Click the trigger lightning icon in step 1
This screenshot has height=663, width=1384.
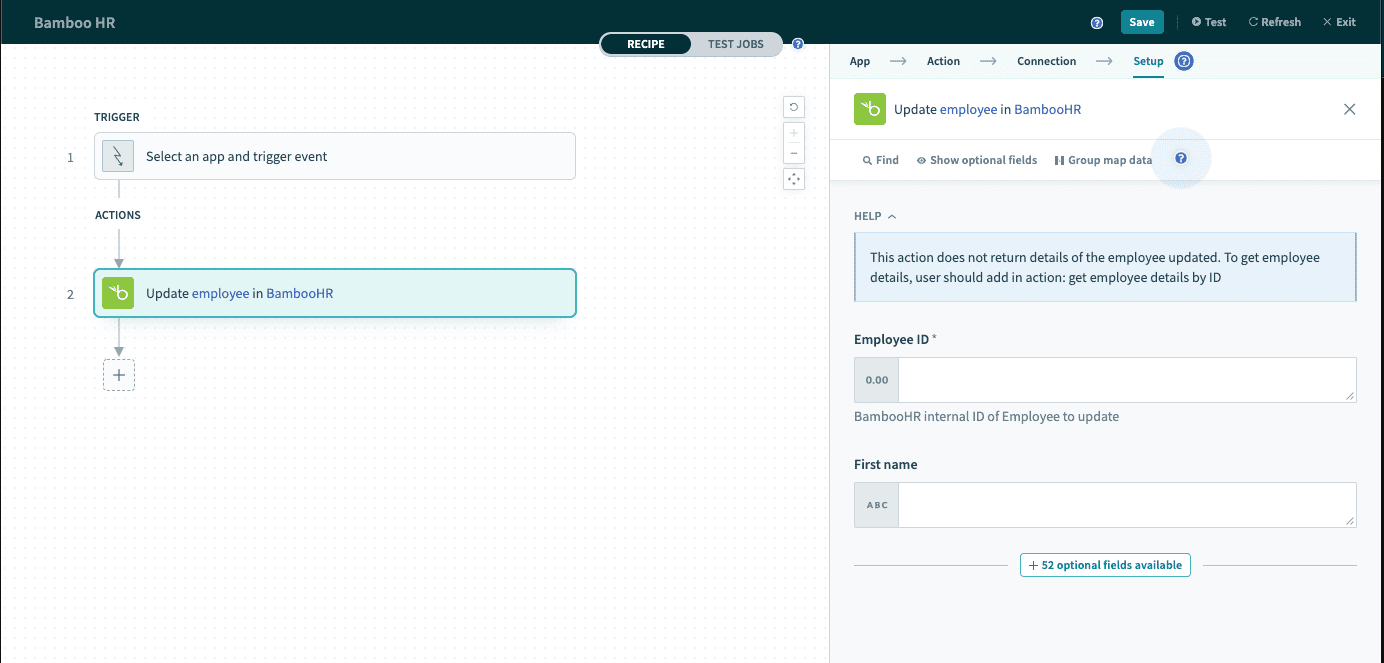click(x=118, y=156)
